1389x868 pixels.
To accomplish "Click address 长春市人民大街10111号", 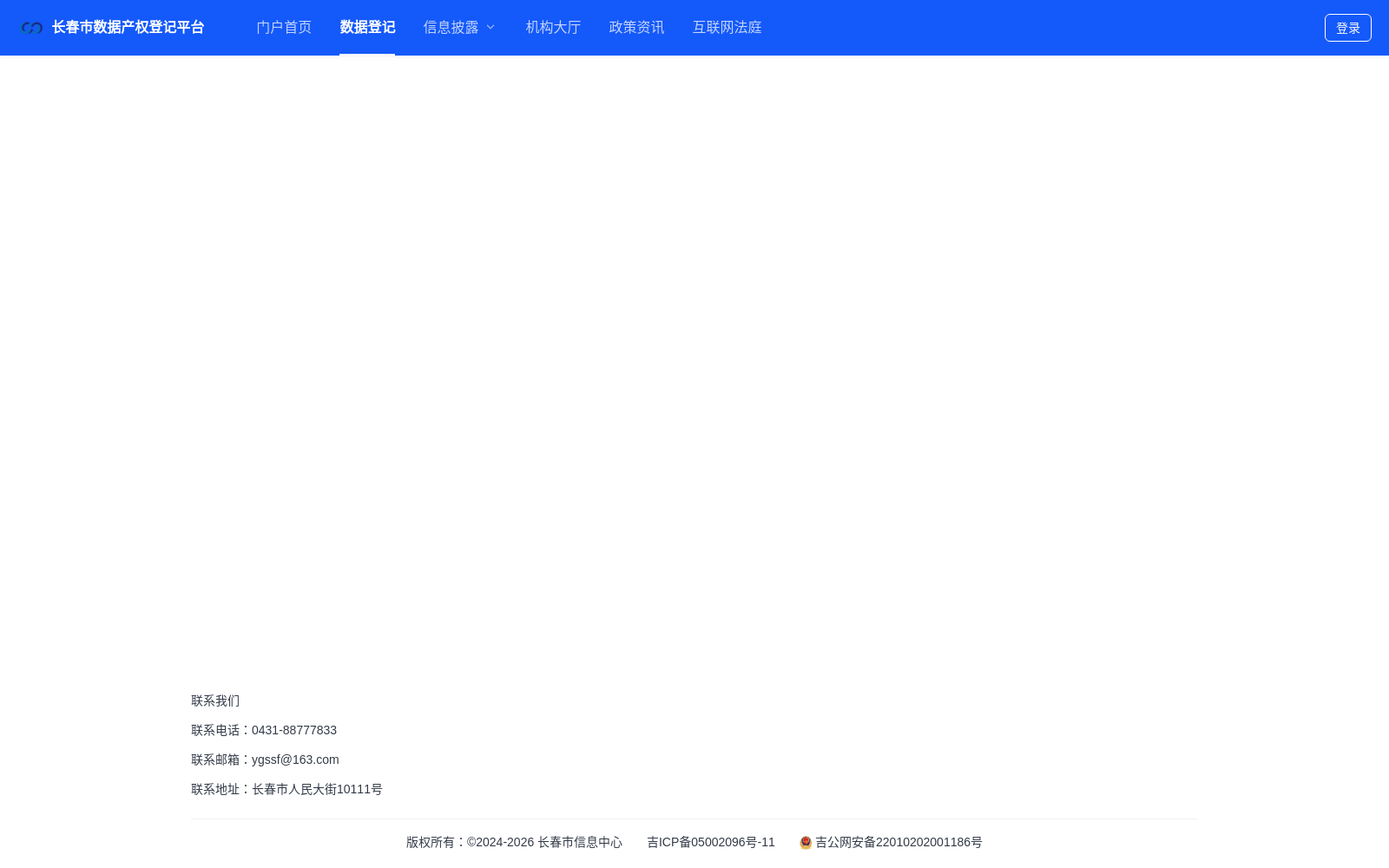I will tap(317, 789).
